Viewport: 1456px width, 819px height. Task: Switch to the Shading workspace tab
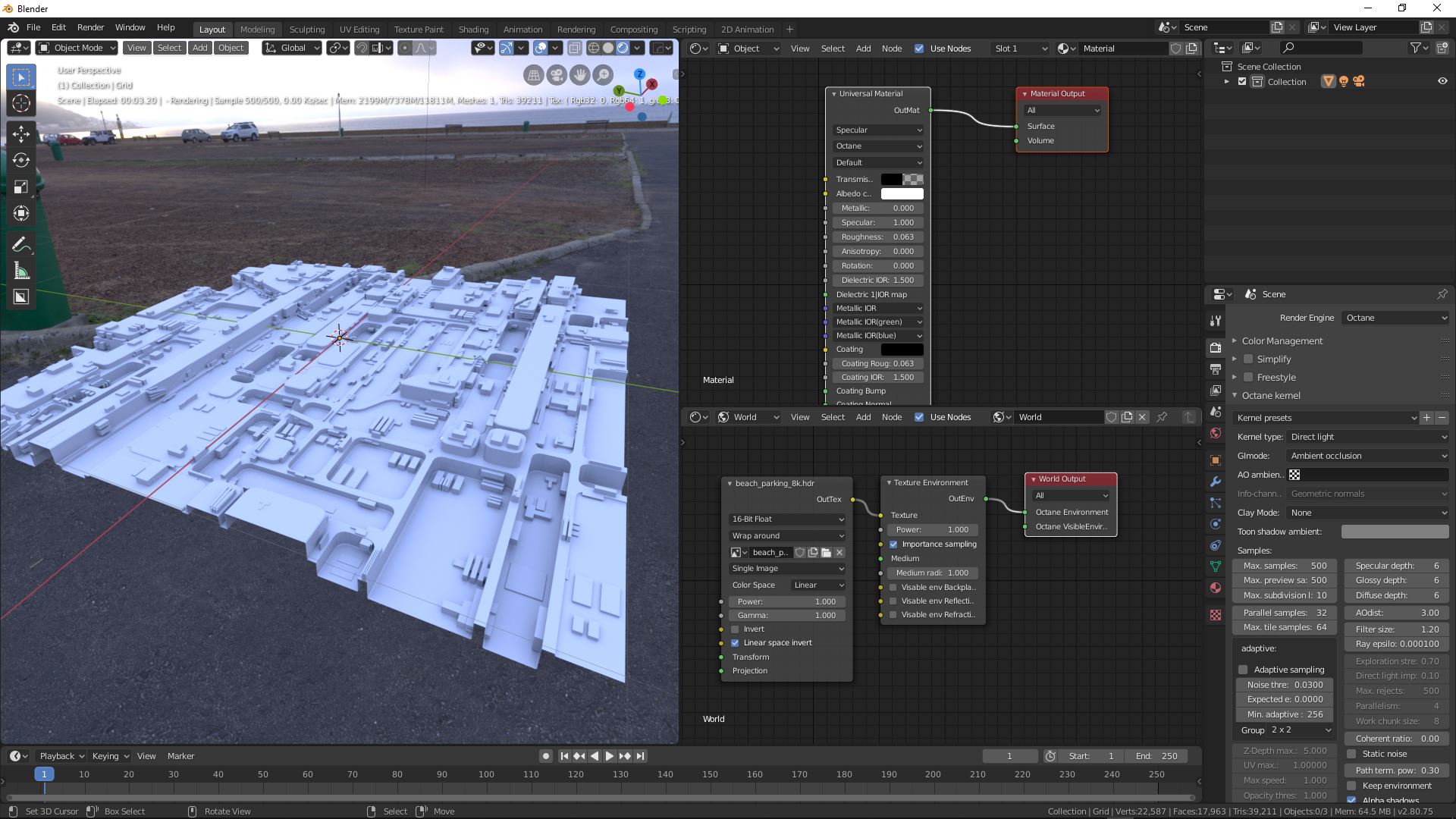coord(473,30)
